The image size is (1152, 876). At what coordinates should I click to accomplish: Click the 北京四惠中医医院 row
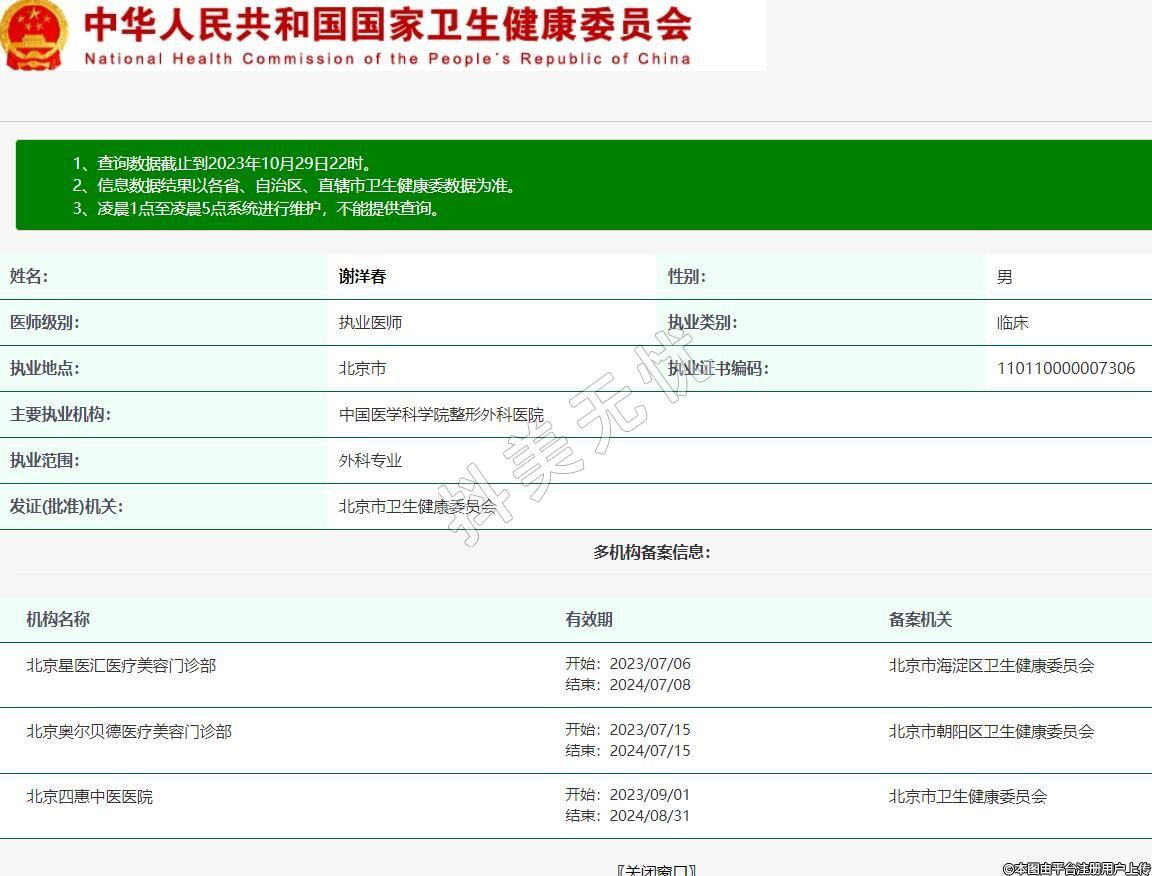(90, 797)
